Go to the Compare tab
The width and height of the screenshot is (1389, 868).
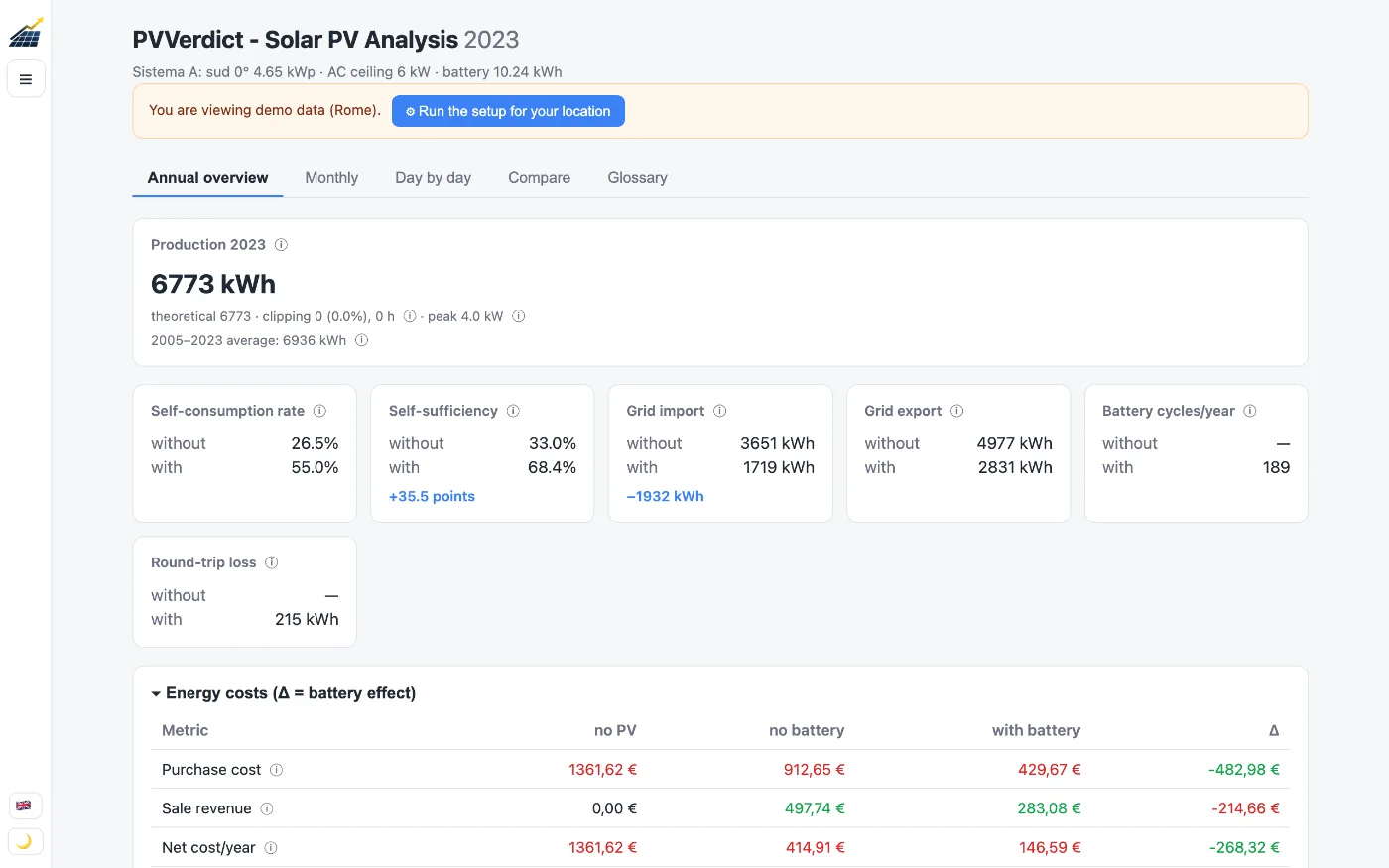539,178
